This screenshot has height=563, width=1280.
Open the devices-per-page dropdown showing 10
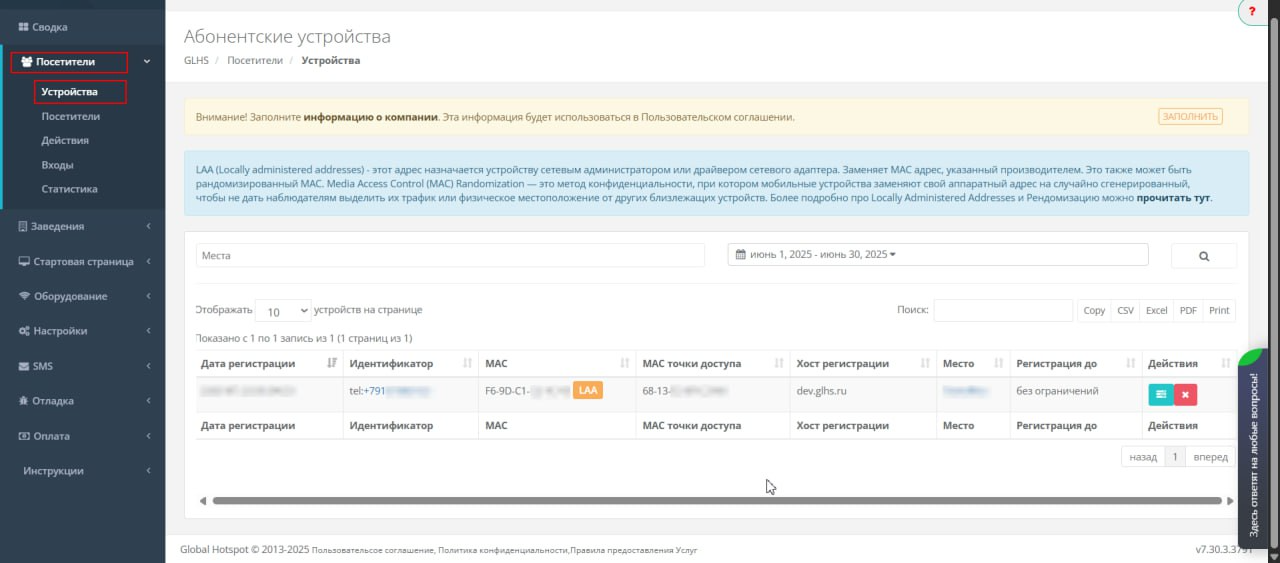pos(283,311)
